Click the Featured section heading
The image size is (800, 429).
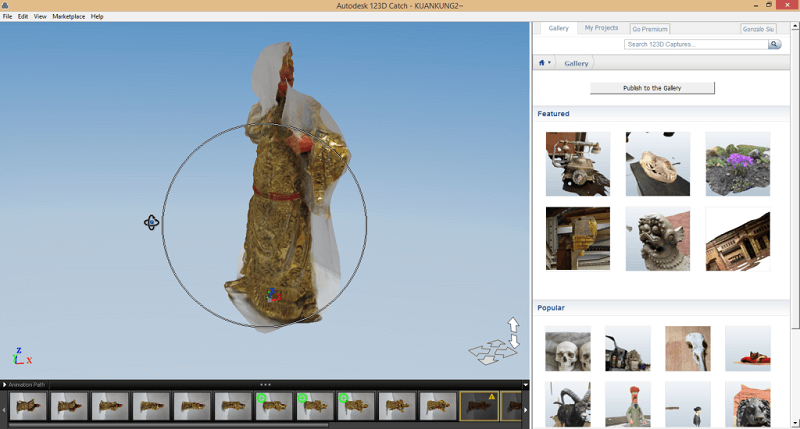(553, 114)
